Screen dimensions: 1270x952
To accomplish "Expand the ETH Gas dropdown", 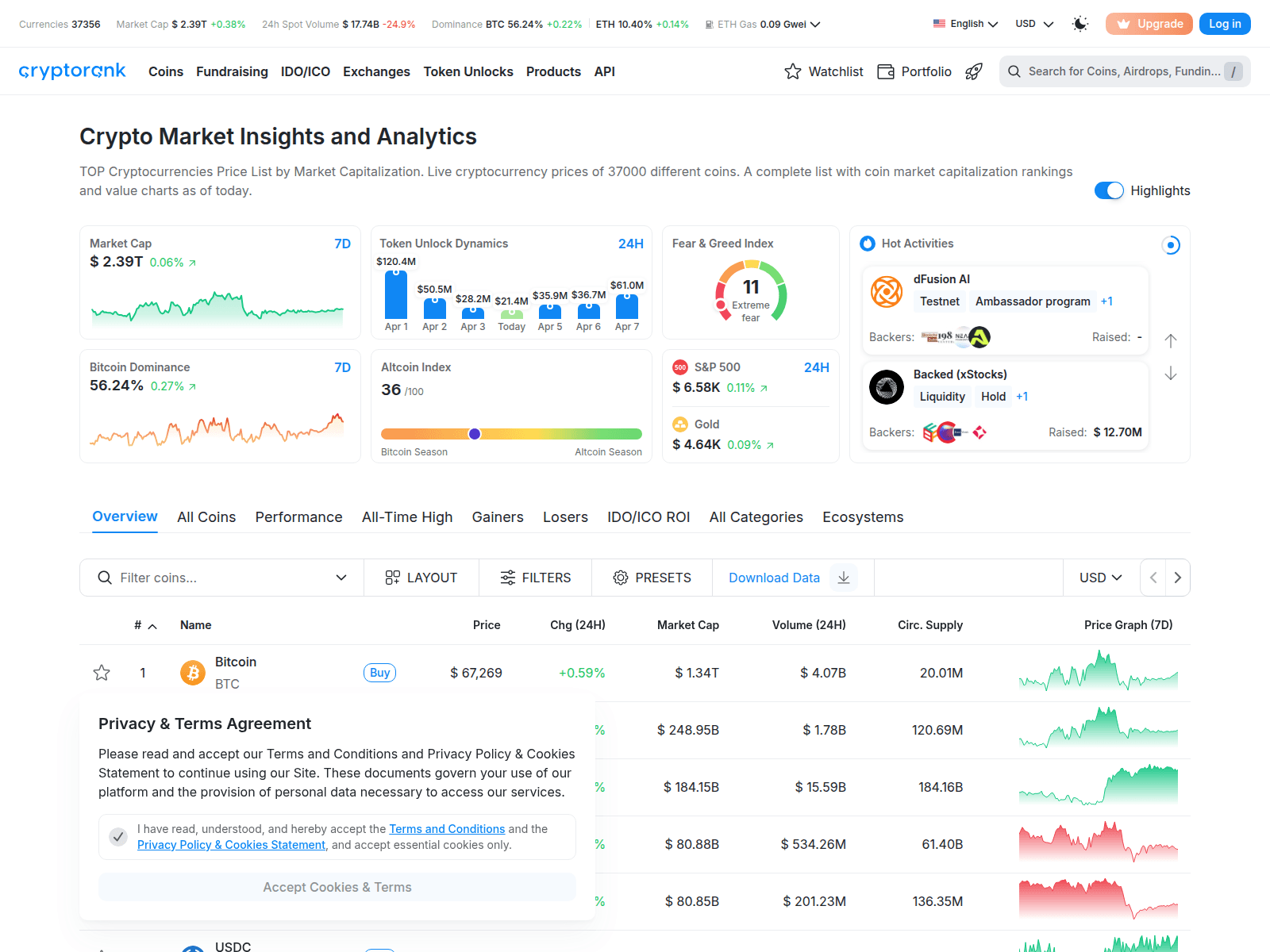I will pos(815,25).
